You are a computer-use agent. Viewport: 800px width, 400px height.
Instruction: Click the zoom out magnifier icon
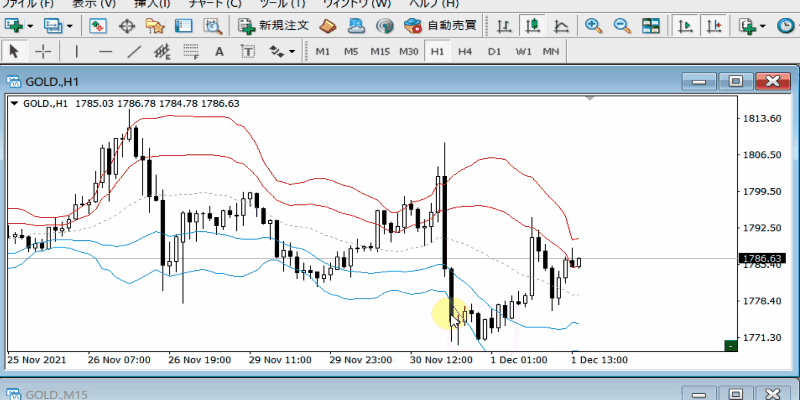[x=621, y=25]
